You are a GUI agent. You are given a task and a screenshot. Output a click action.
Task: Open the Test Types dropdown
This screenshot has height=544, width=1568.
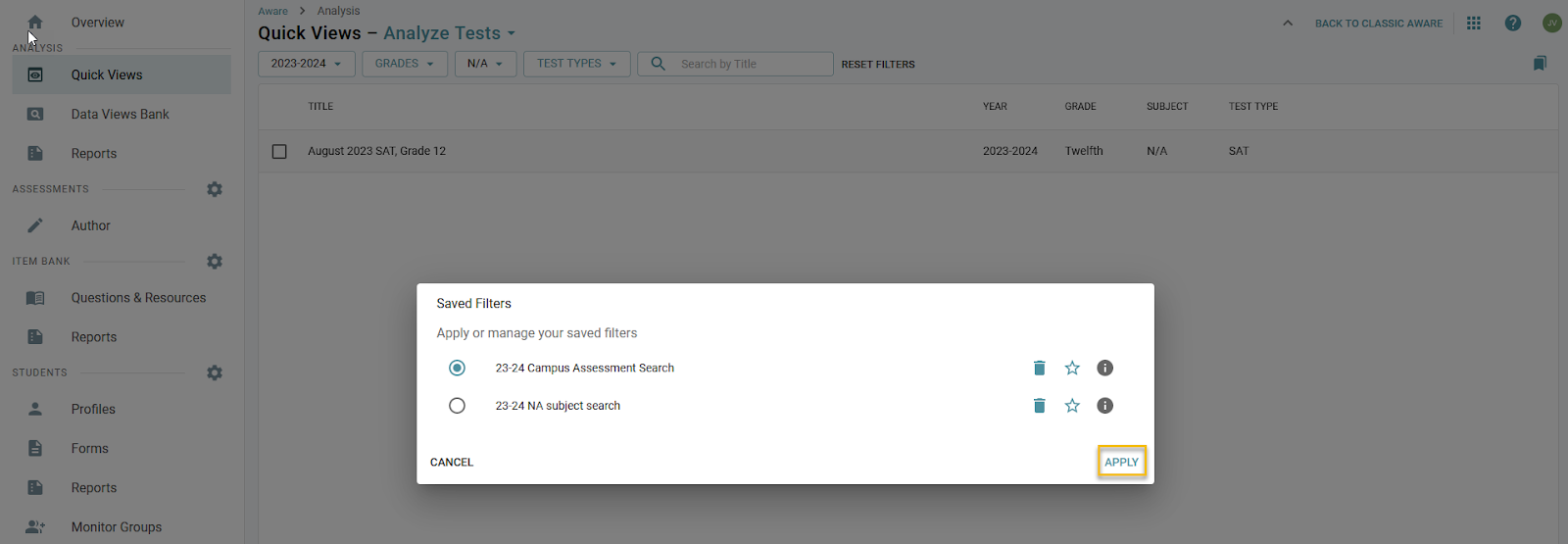[x=576, y=64]
